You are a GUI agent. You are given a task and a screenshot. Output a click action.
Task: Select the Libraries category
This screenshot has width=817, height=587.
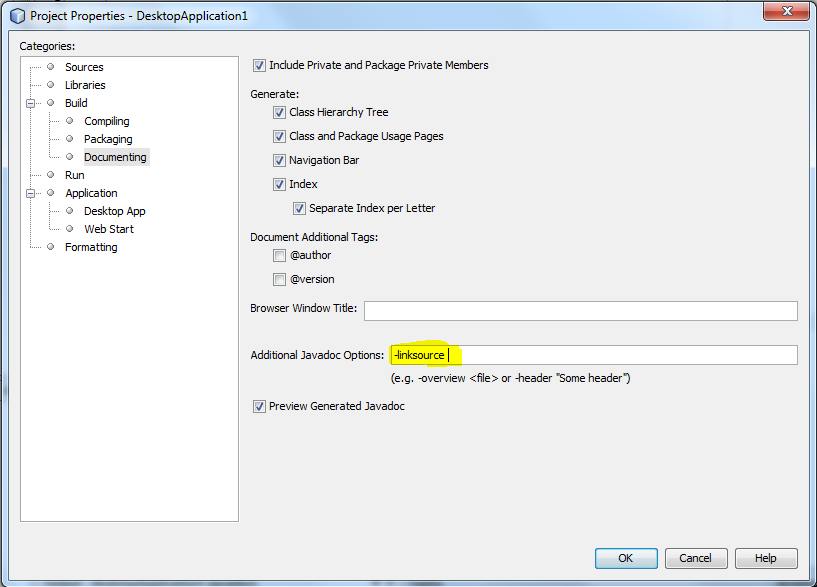pos(85,85)
